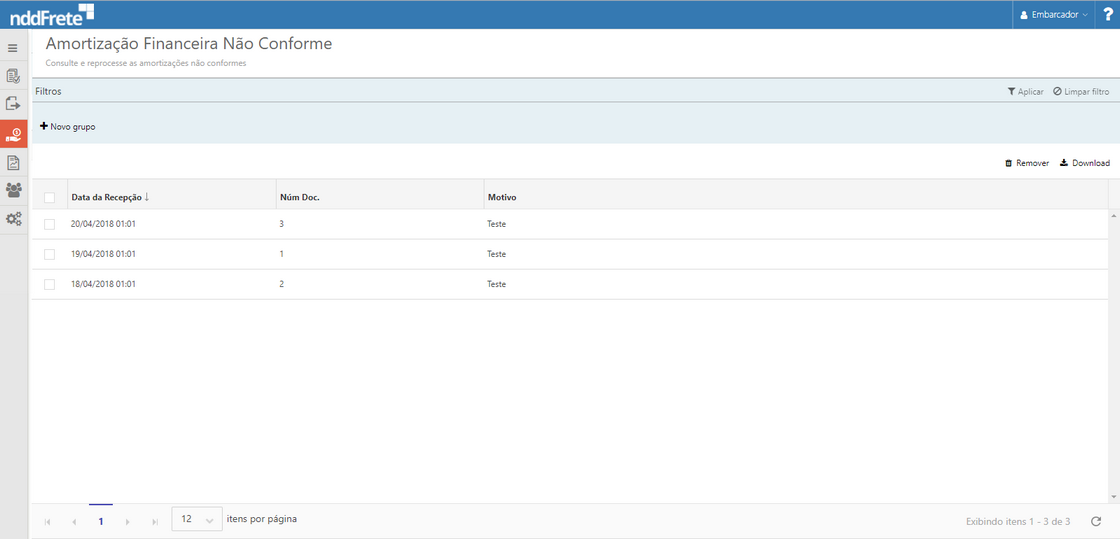
Task: Open the report chart sidebar icon
Action: [x=13, y=162]
